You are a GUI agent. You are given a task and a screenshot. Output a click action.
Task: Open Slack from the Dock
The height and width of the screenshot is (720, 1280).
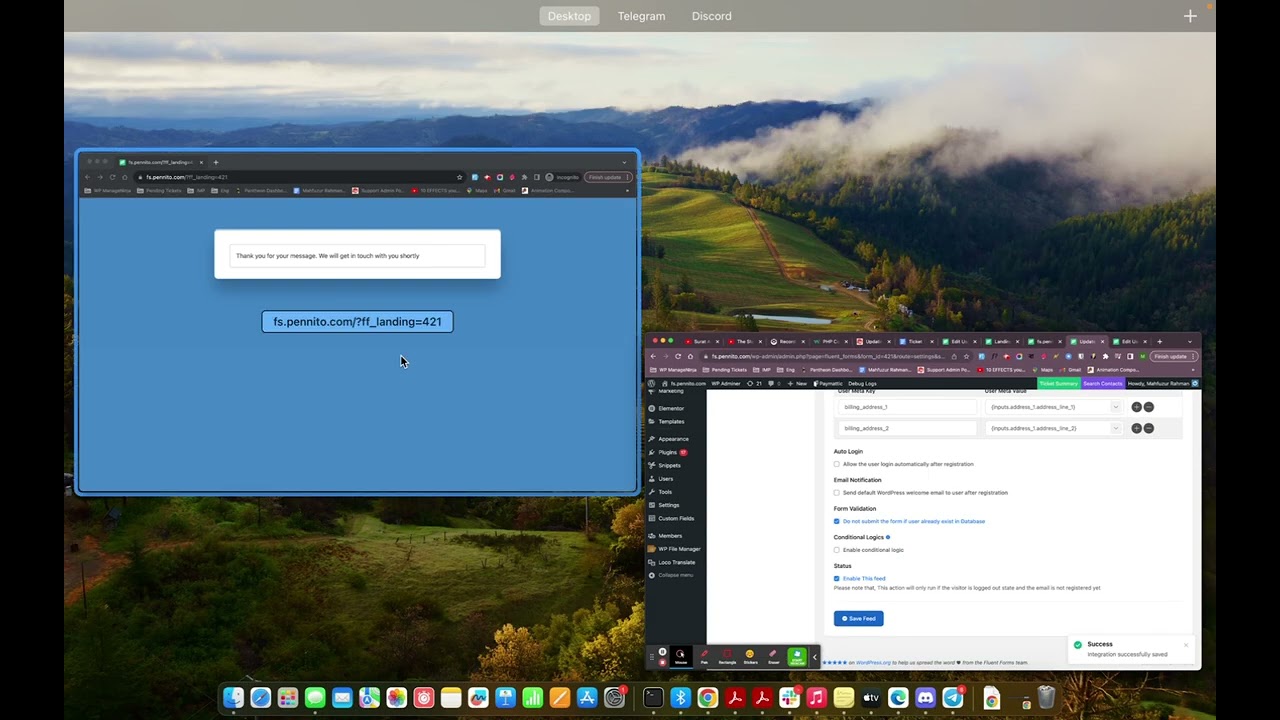click(x=789, y=697)
